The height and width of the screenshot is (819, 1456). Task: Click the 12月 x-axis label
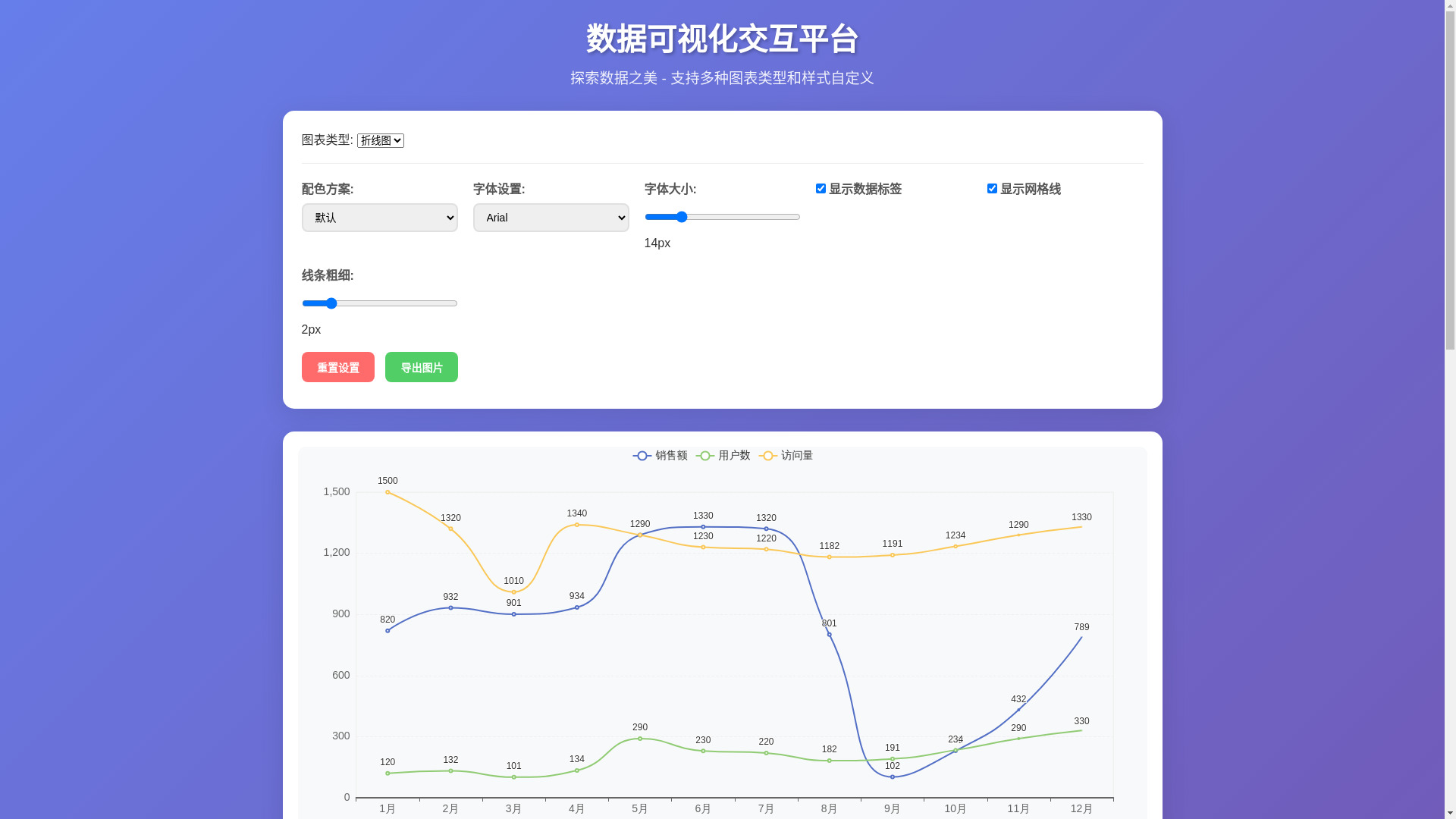point(1081,809)
